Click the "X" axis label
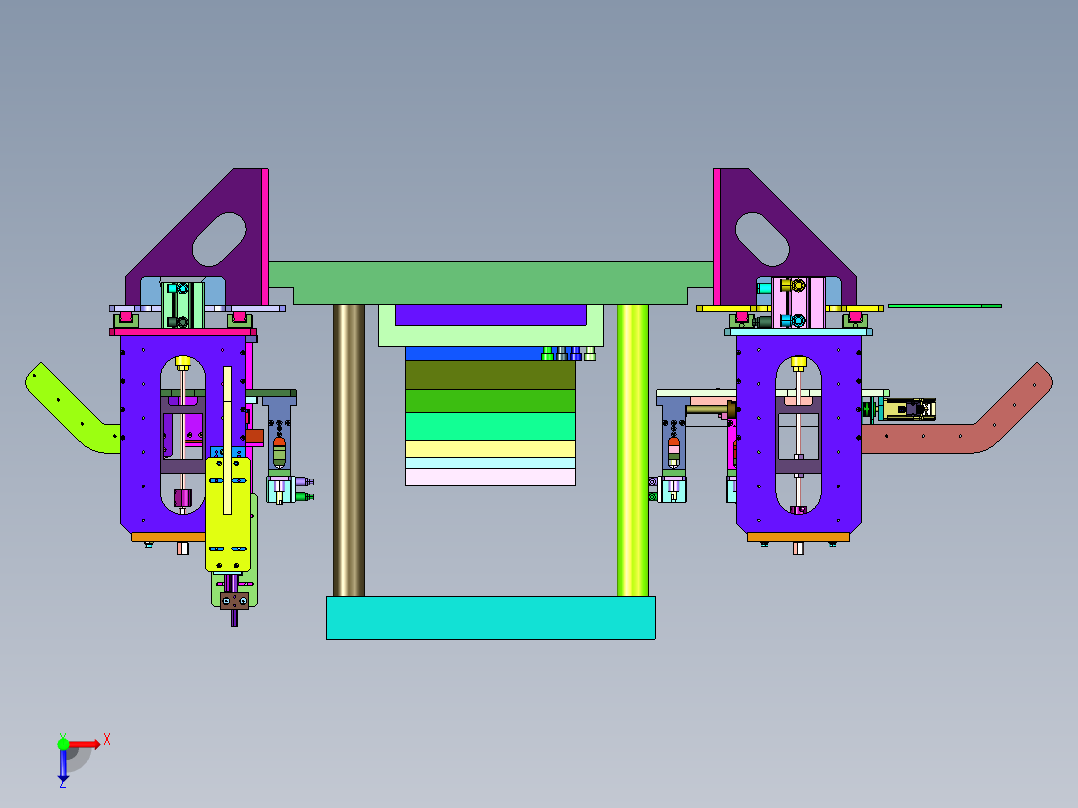Image resolution: width=1078 pixels, height=808 pixels. click(x=107, y=740)
